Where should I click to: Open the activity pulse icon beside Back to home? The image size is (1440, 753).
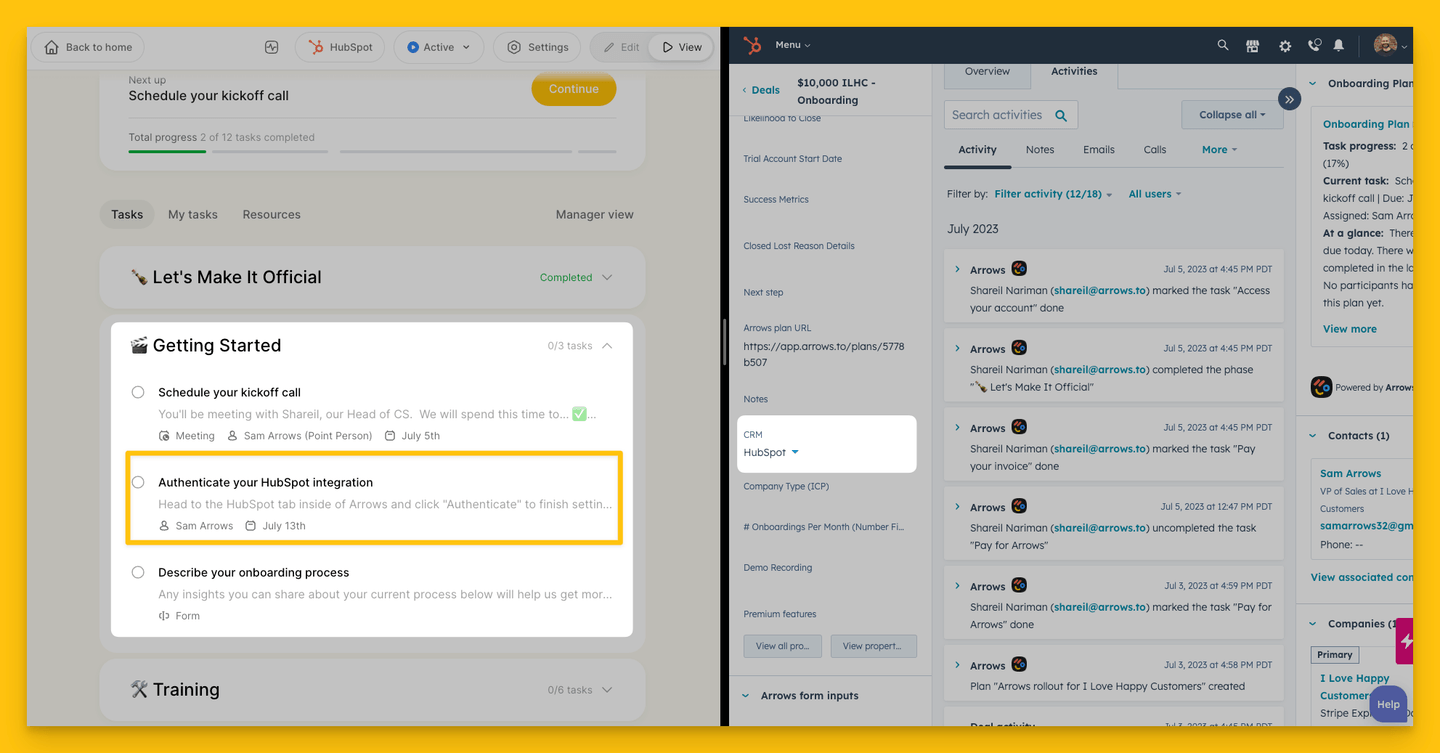pos(271,47)
